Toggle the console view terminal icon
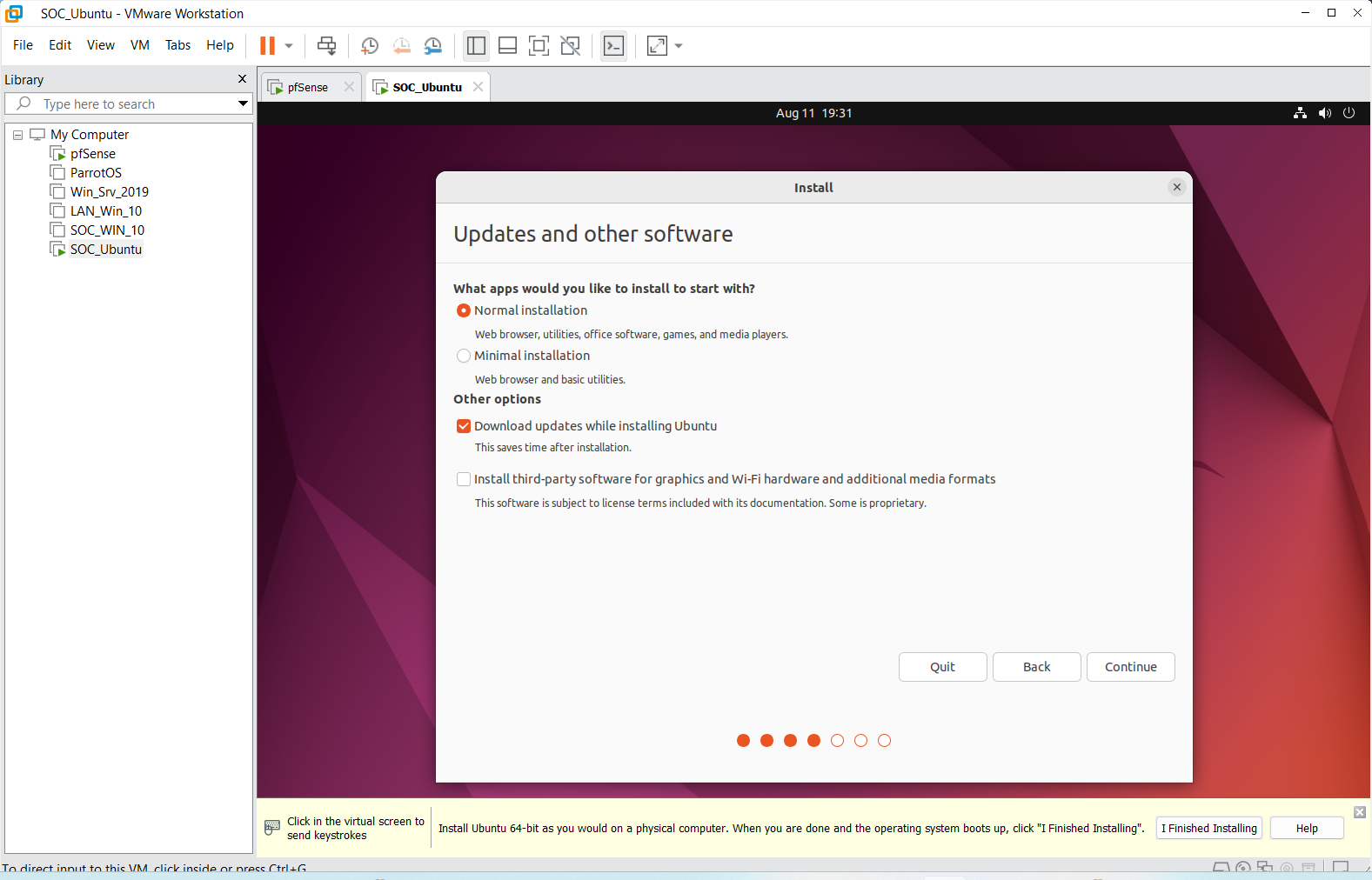Image resolution: width=1372 pixels, height=880 pixels. pos(613,45)
